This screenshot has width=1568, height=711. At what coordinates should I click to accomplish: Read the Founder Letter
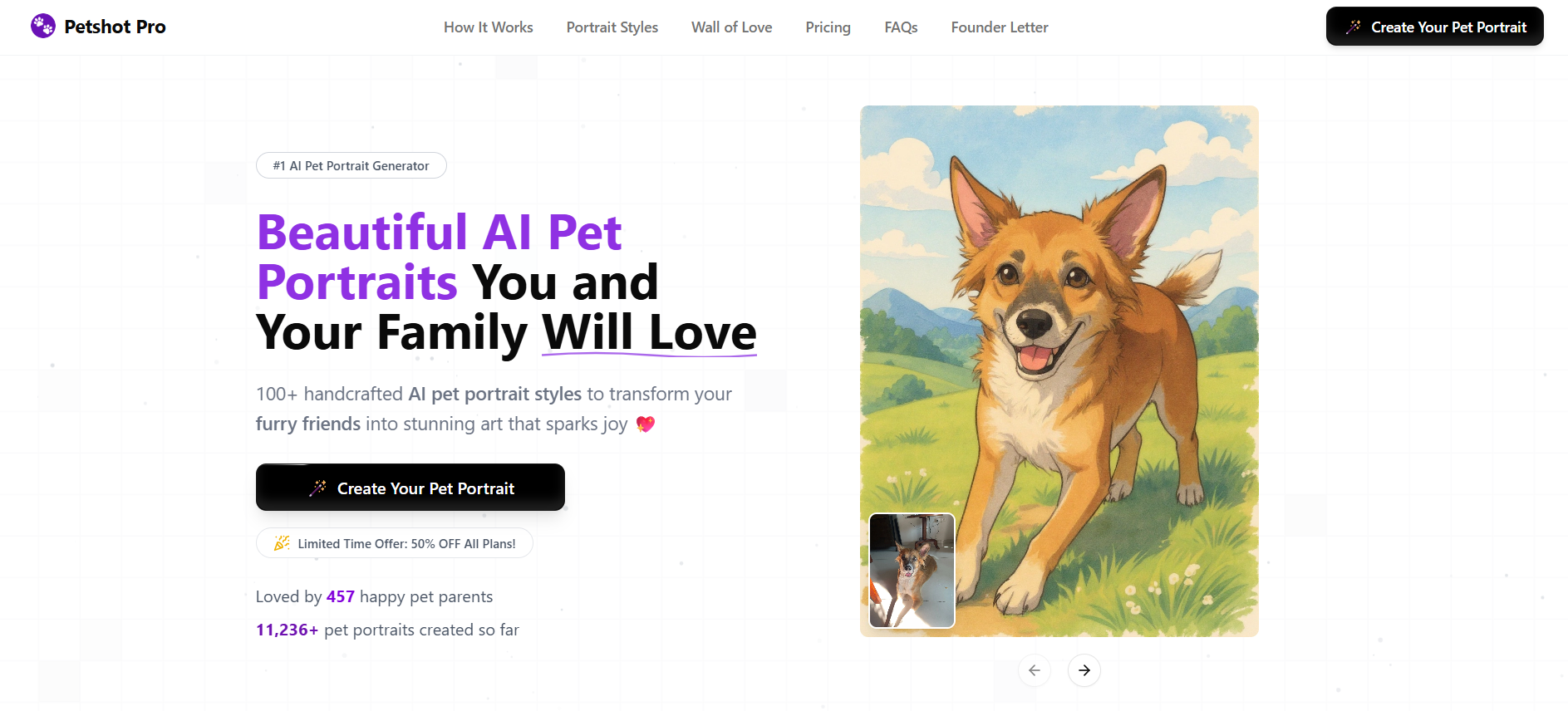[x=999, y=27]
